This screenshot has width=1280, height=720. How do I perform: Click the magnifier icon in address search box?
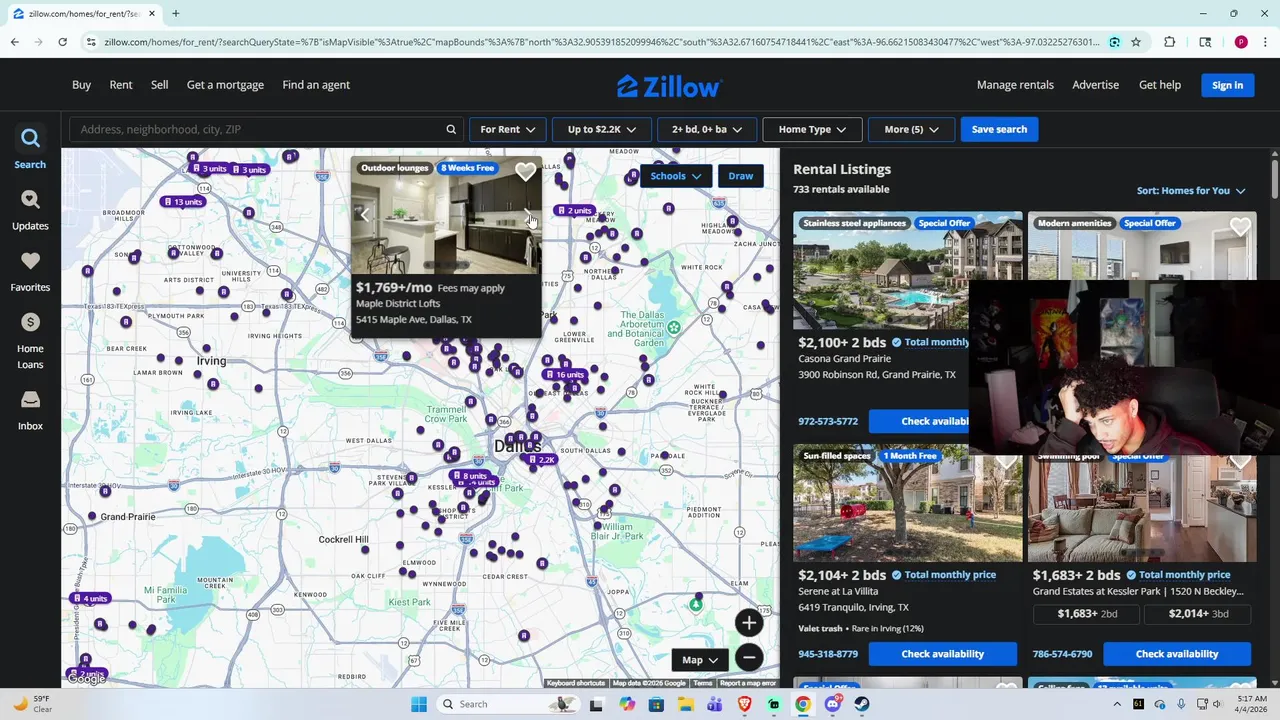coord(451,129)
